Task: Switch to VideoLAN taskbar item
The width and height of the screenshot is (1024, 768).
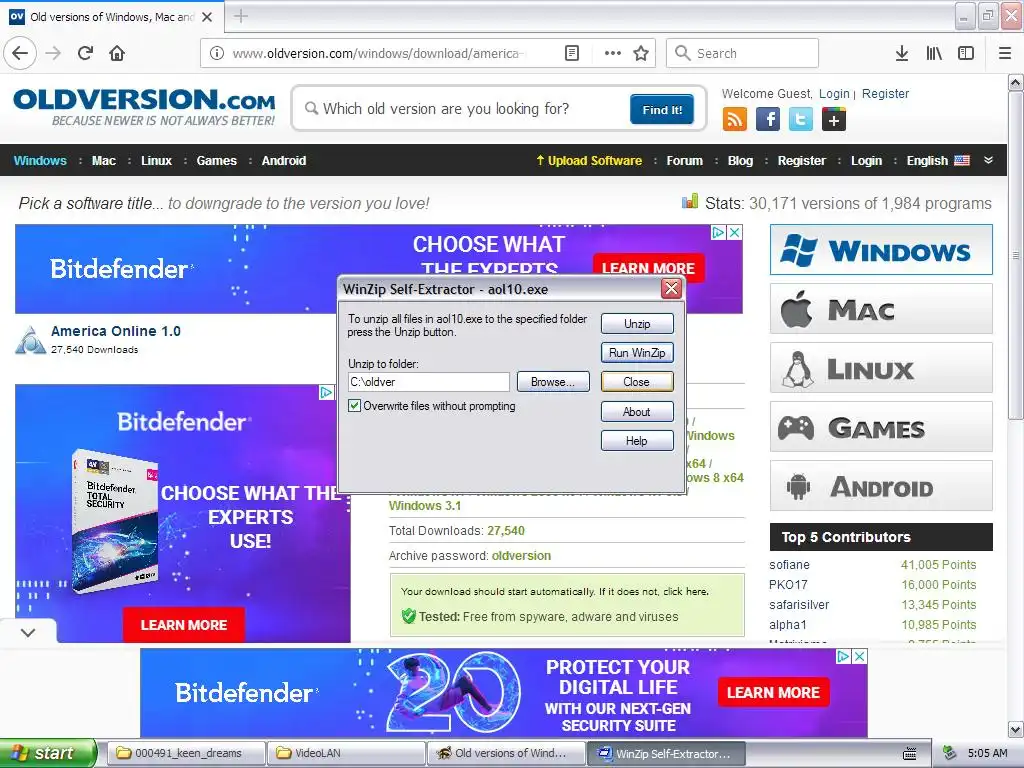Action: pyautogui.click(x=346, y=753)
